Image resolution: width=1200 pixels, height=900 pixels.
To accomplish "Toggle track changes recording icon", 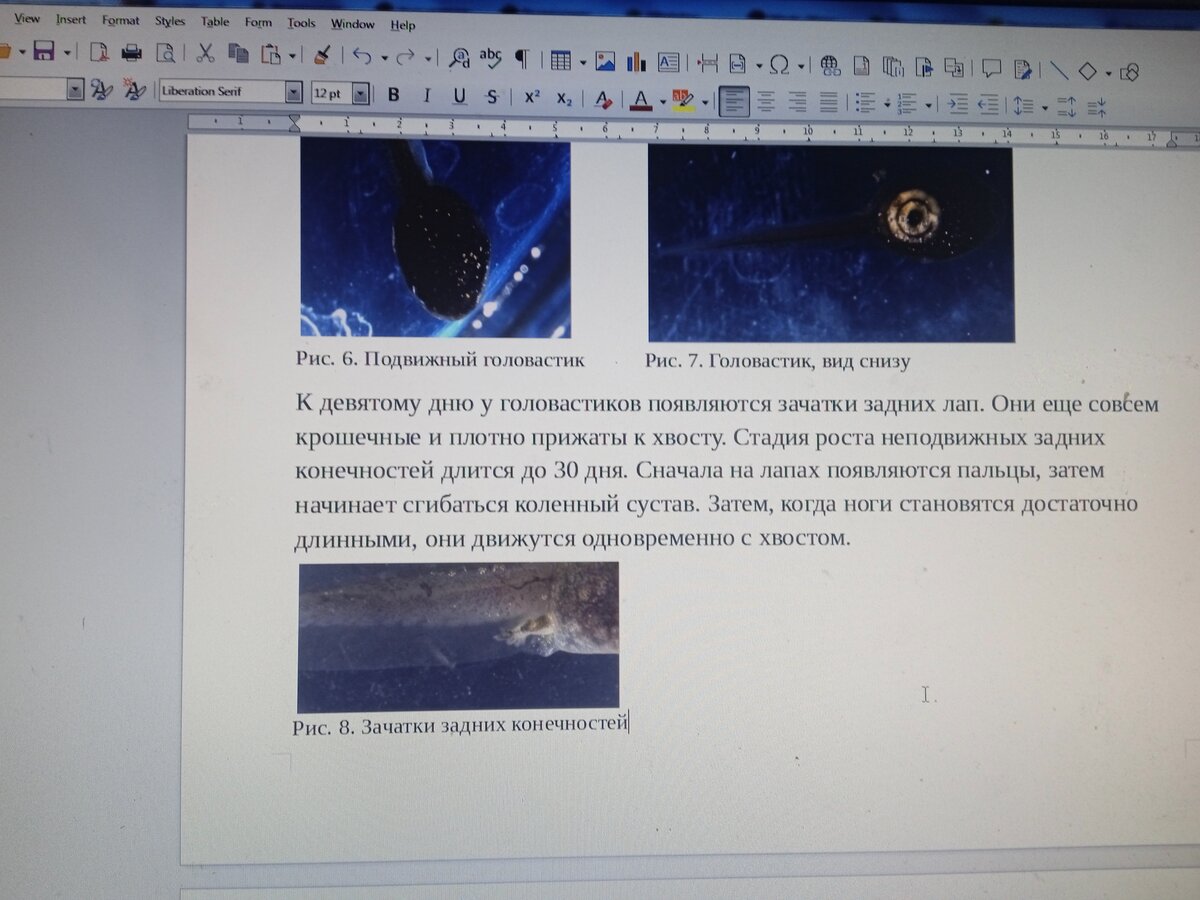I will (x=1023, y=70).
